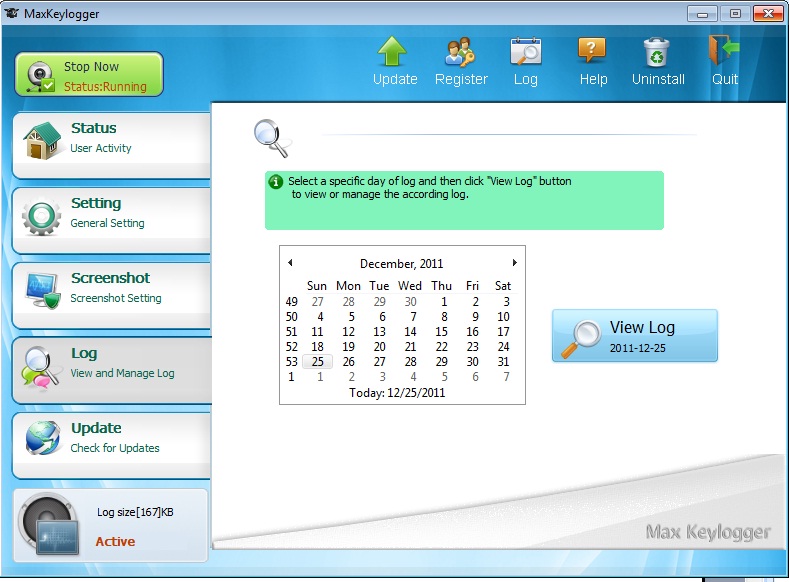Click the Status house icon

42,141
